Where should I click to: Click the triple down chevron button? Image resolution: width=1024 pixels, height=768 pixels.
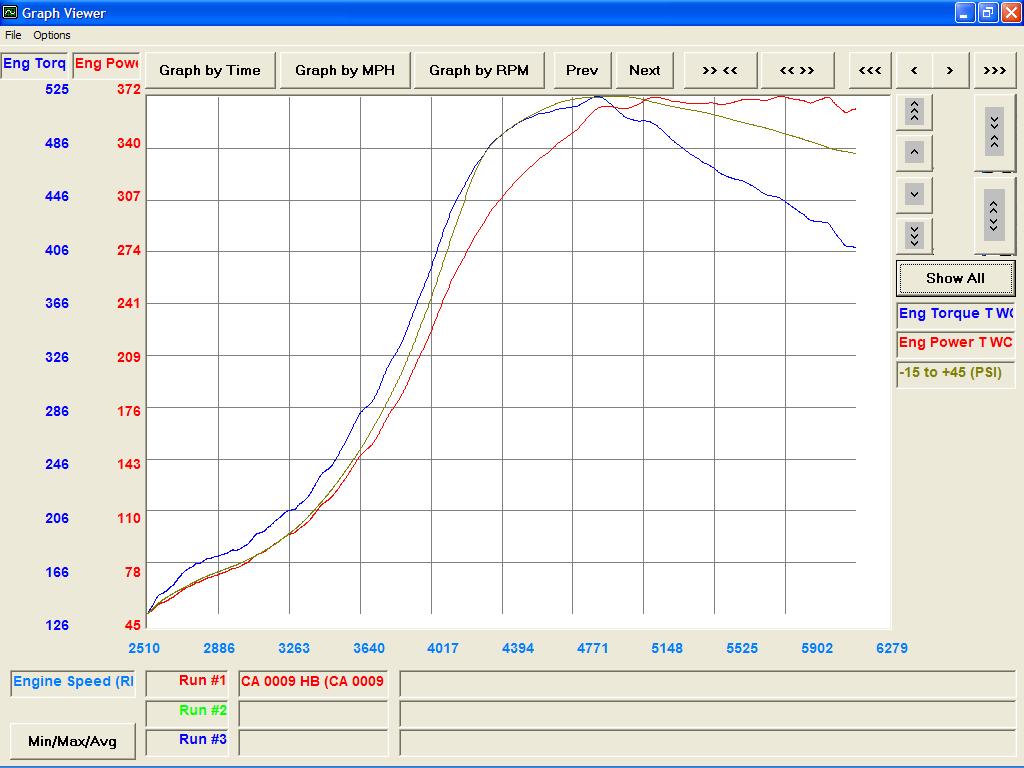coord(914,235)
